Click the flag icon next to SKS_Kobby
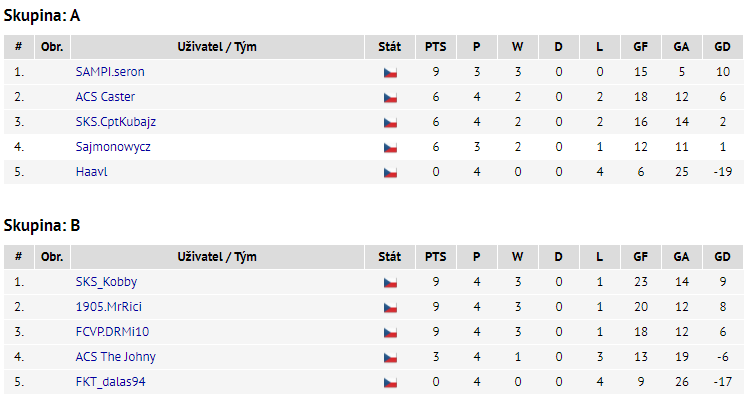The width and height of the screenshot is (749, 398). [390, 282]
